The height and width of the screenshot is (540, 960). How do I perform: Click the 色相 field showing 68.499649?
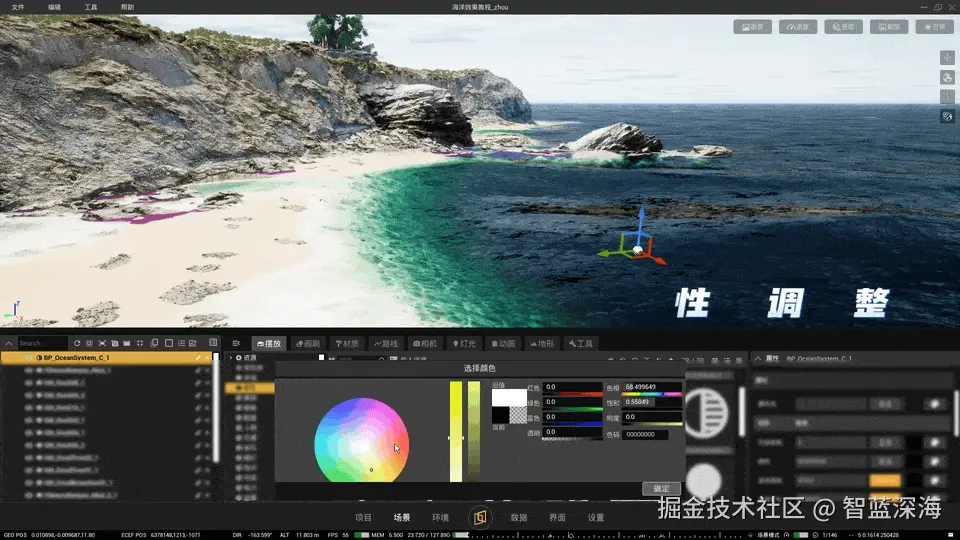(652, 387)
